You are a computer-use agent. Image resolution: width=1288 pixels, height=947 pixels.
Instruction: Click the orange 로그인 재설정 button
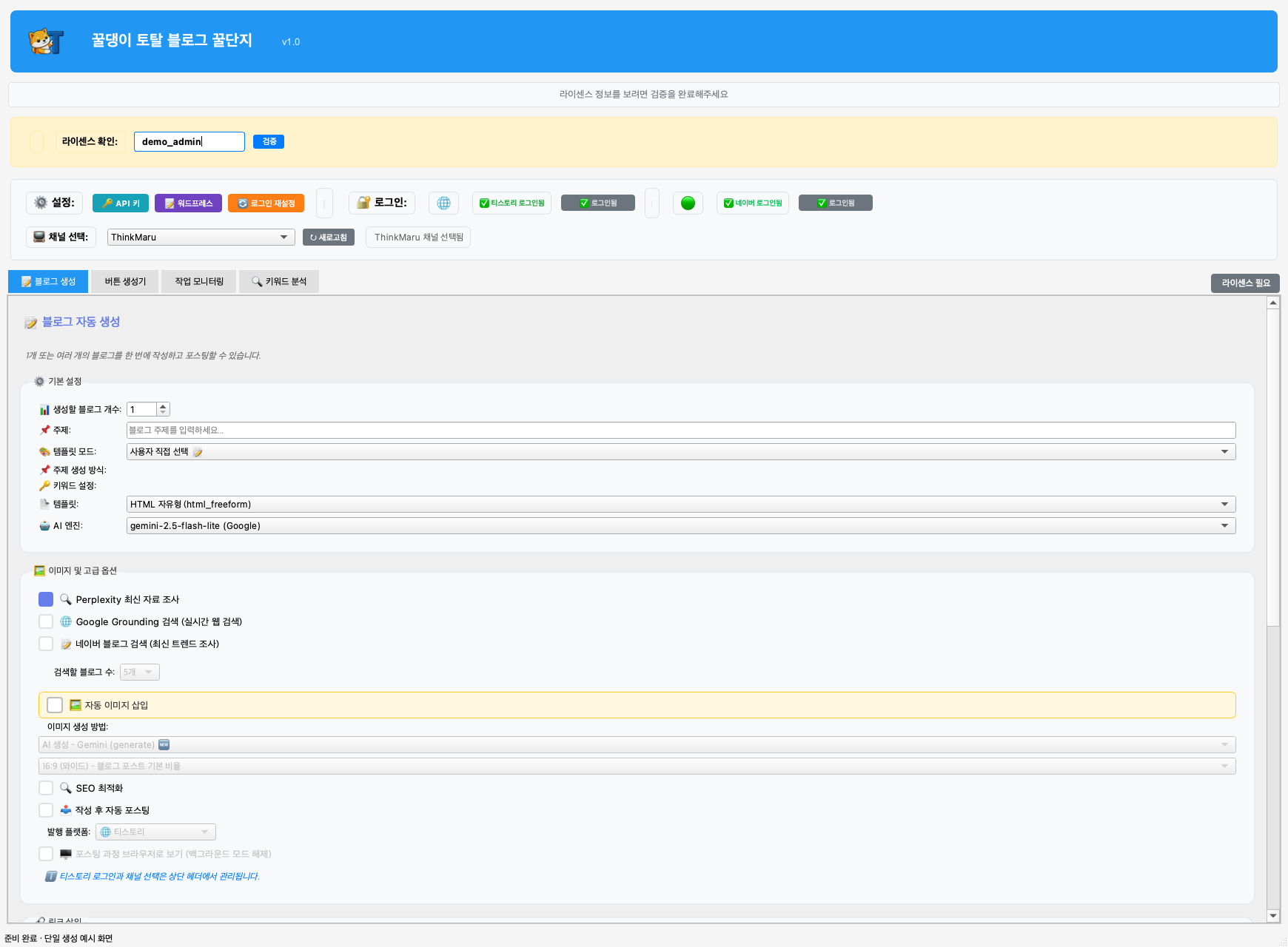266,203
